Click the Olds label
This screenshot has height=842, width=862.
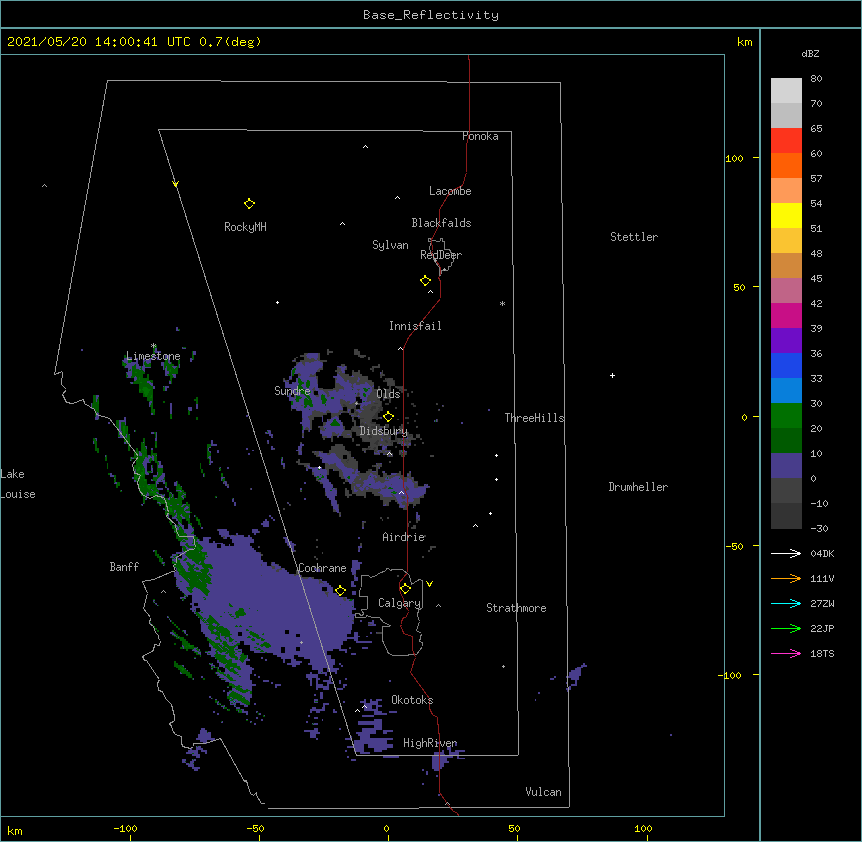coord(388,394)
